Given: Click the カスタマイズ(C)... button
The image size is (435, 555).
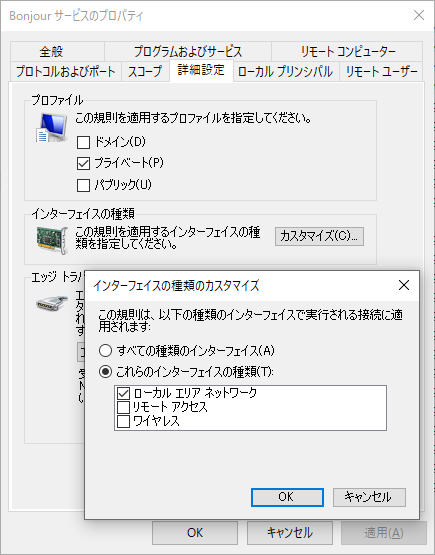Looking at the screenshot, I should pyautogui.click(x=319, y=236).
